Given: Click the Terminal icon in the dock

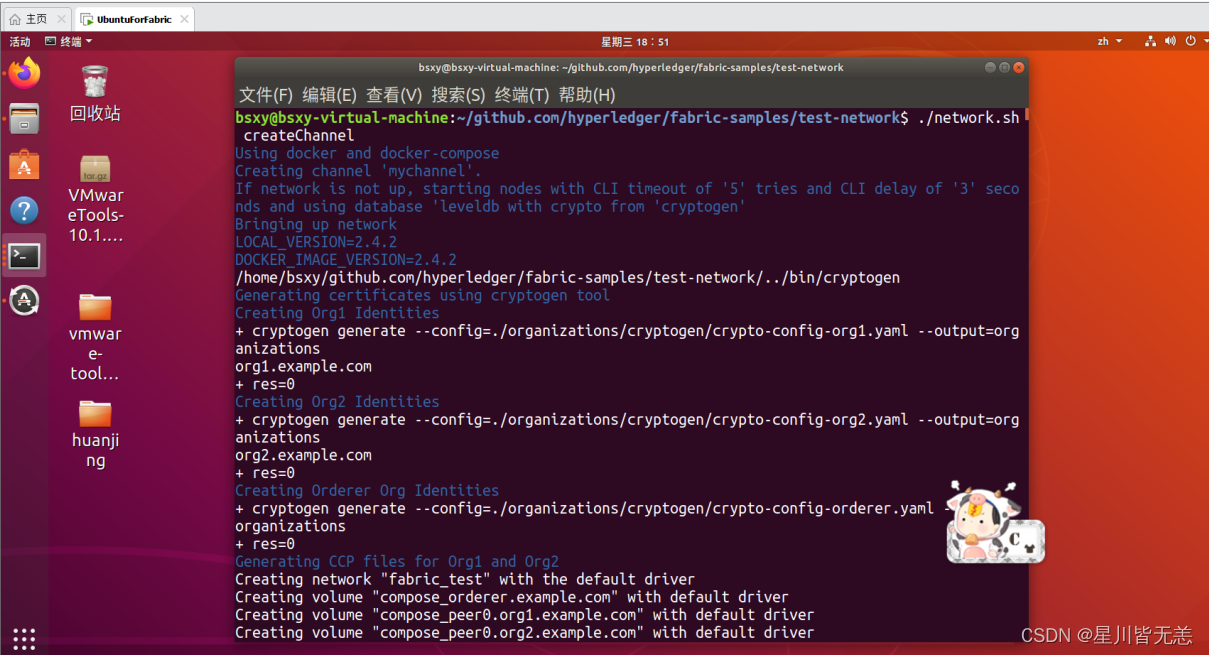Looking at the screenshot, I should pyautogui.click(x=24, y=256).
